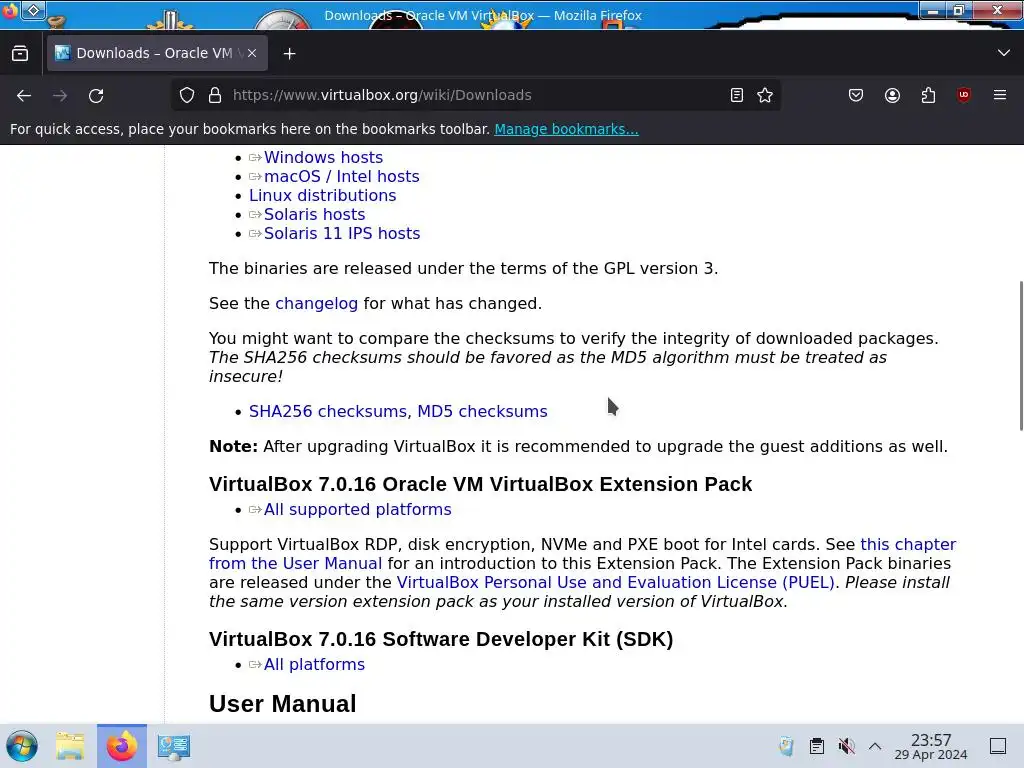Open the MD5 checksums link
This screenshot has width=1024, height=768.
[x=482, y=411]
